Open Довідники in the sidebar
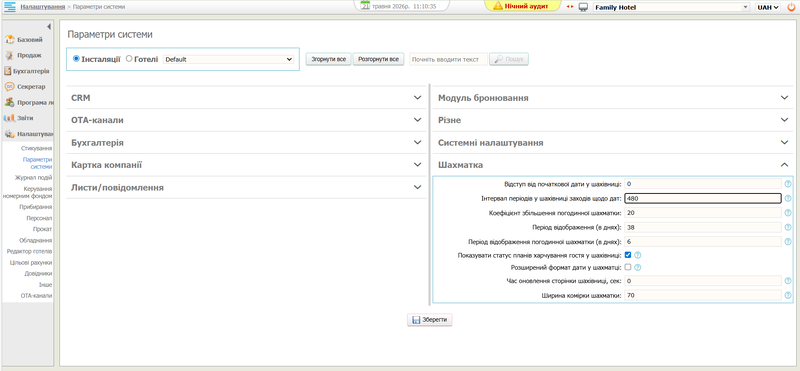The image size is (800, 371). [39, 274]
